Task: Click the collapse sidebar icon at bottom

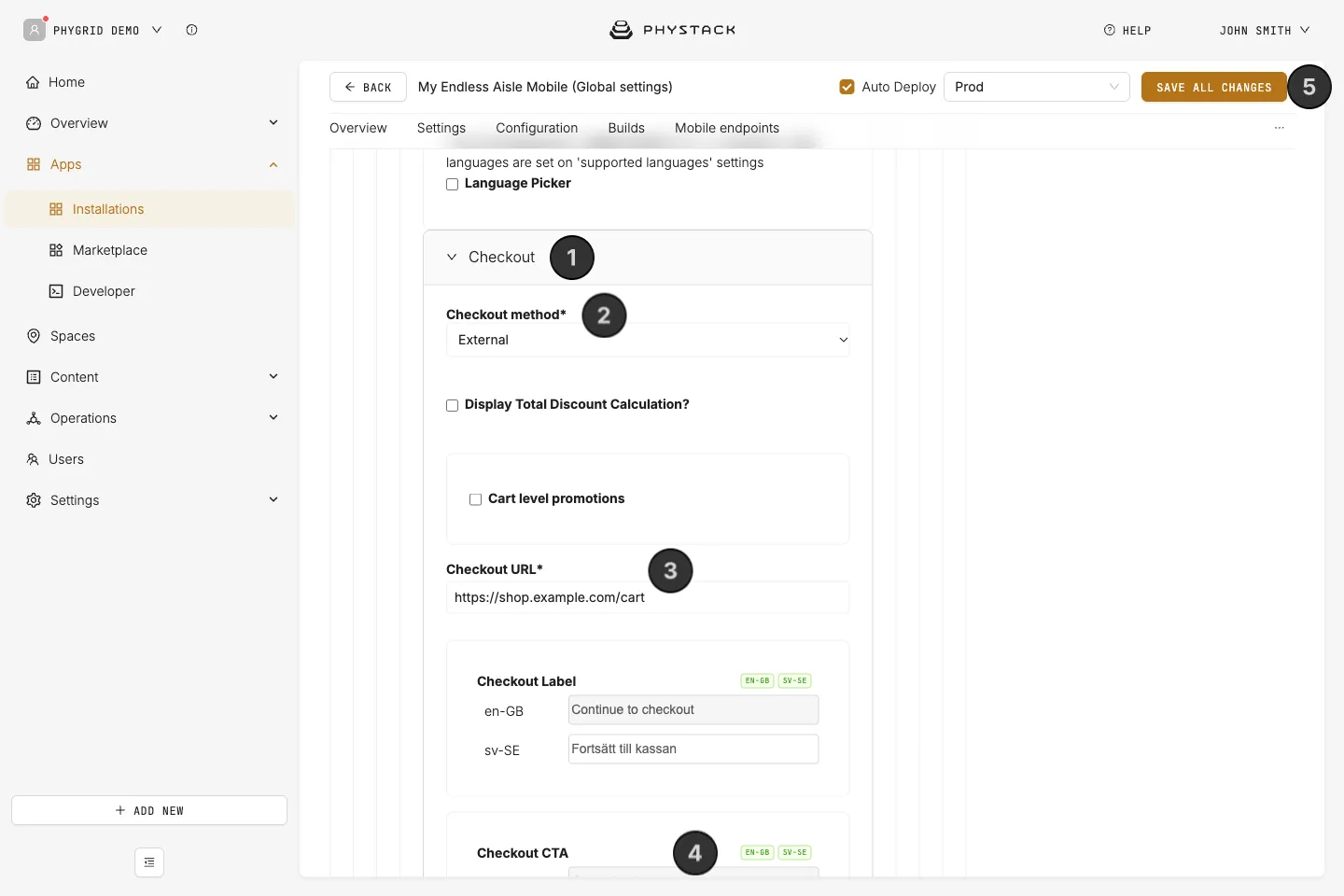Action: pyautogui.click(x=149, y=862)
